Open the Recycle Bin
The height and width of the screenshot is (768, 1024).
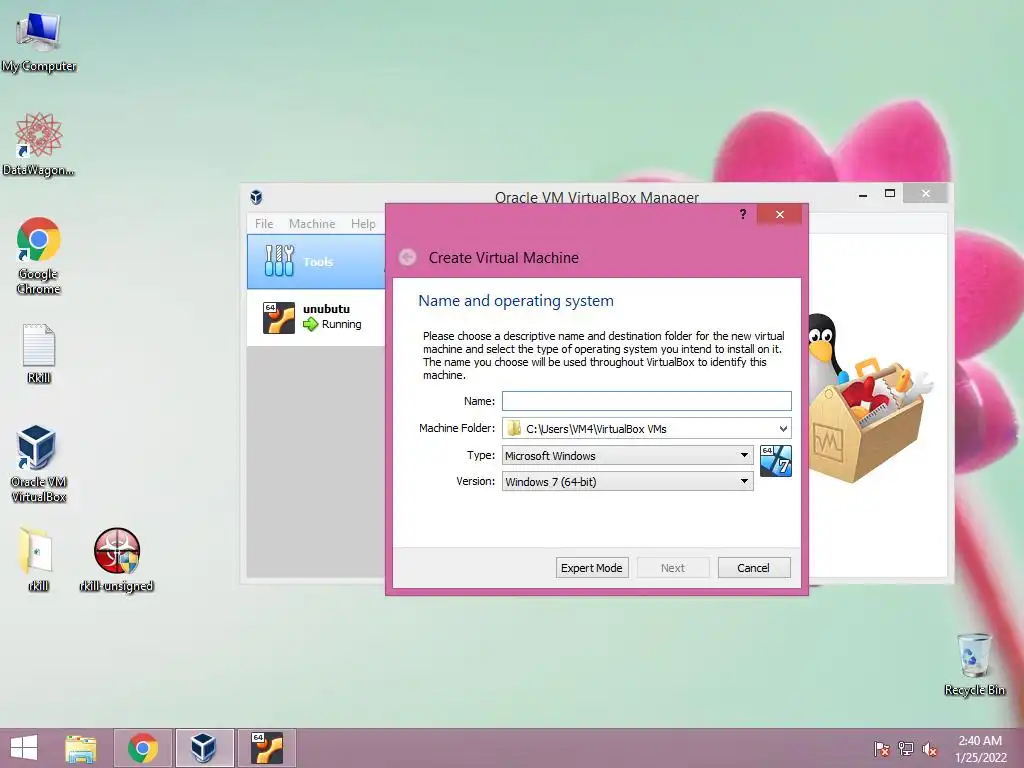pyautogui.click(x=974, y=664)
